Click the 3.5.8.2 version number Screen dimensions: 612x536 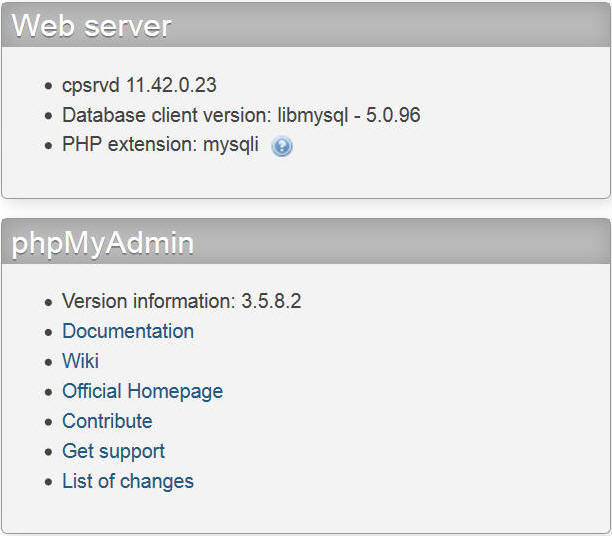click(271, 301)
